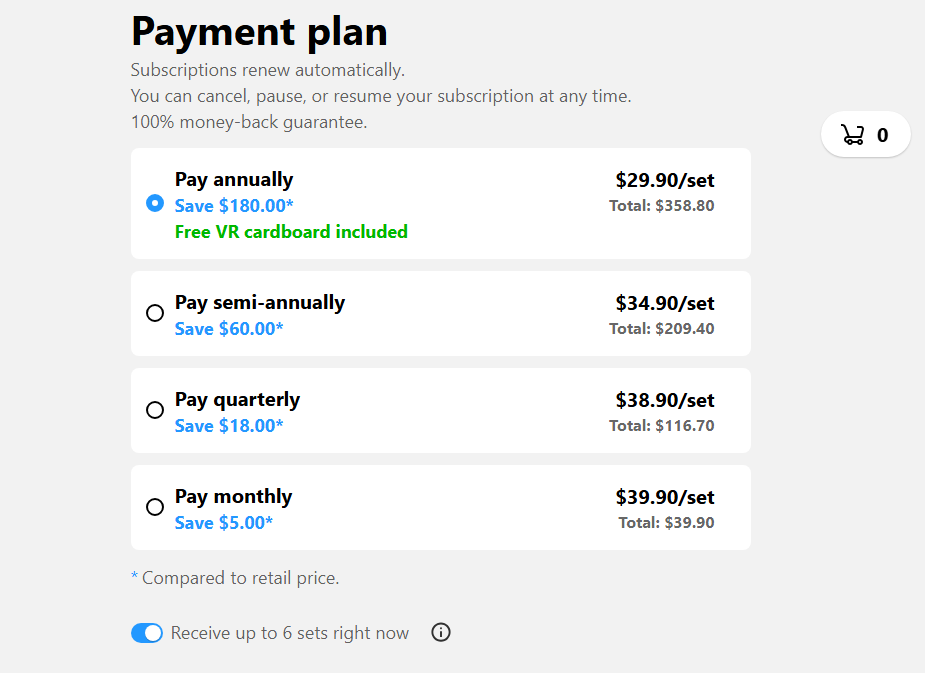Open the shopping cart icon

852,134
